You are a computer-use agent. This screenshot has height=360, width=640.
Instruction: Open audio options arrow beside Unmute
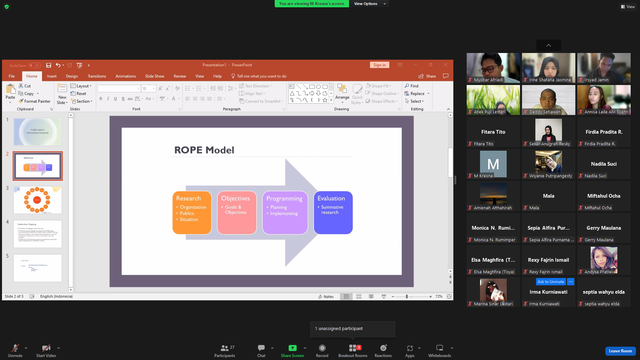click(26, 348)
